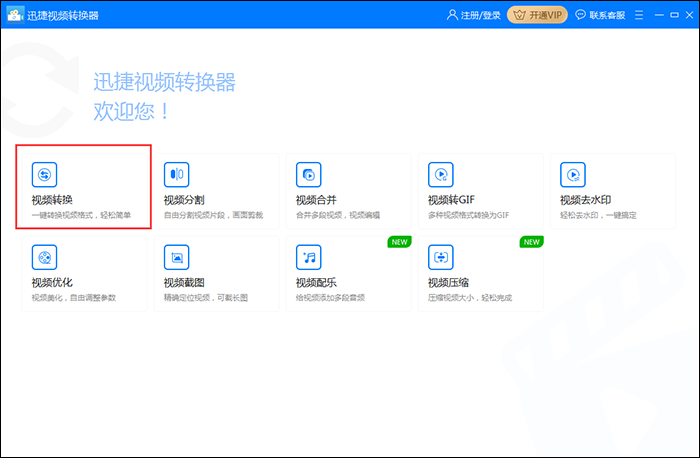Screen dimensions: 700x458
Task: Click description 轻松去水印，一键搞定
Action: tap(598, 215)
